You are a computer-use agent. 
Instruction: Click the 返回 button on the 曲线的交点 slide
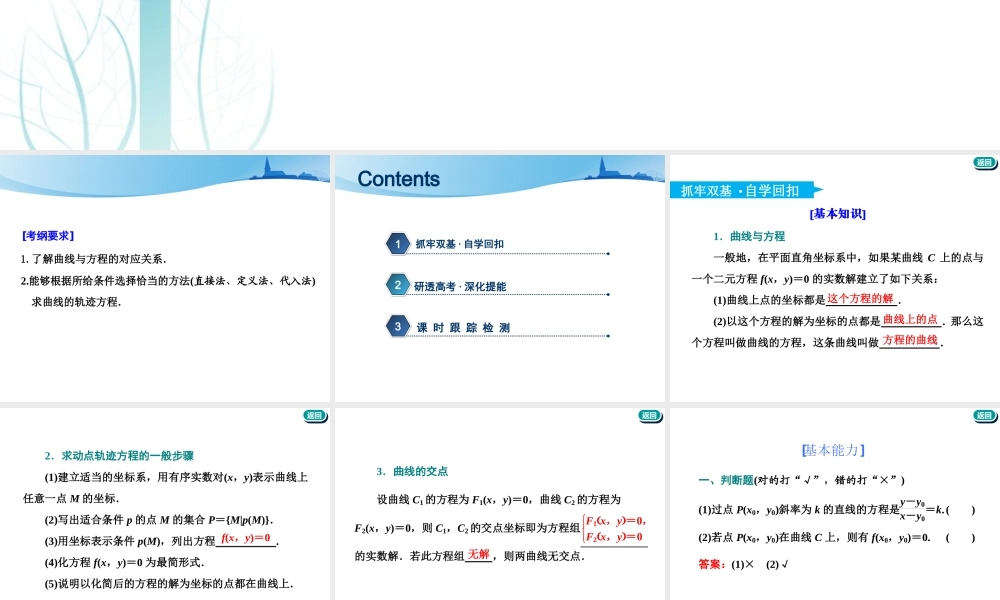click(650, 415)
